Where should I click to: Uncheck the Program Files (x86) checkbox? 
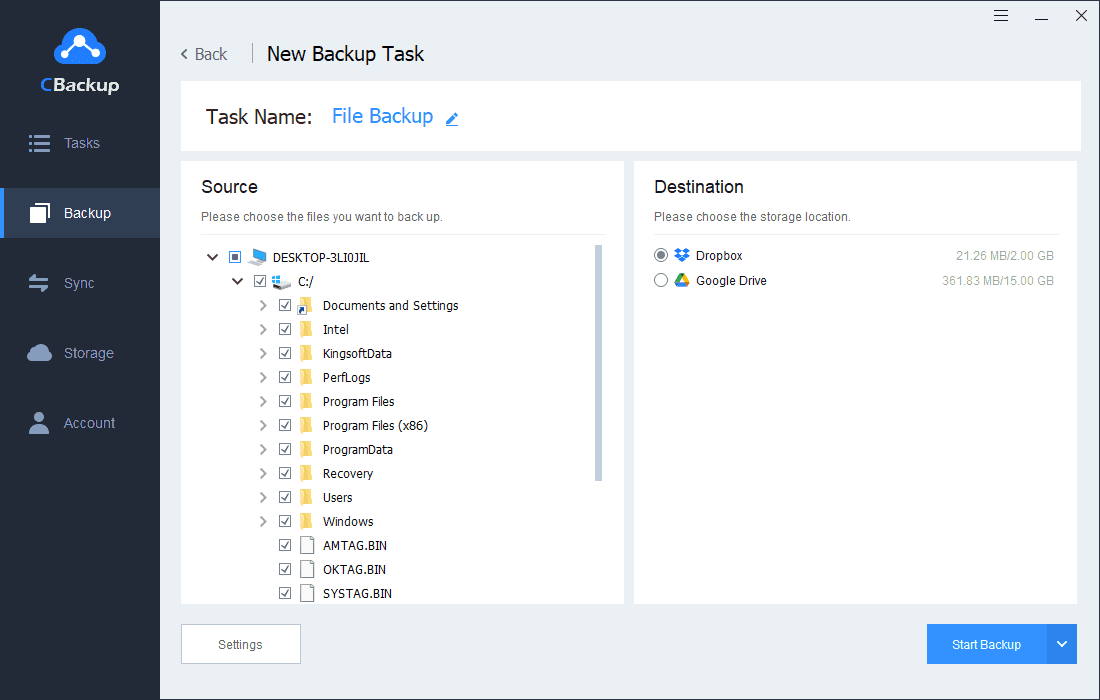285,425
